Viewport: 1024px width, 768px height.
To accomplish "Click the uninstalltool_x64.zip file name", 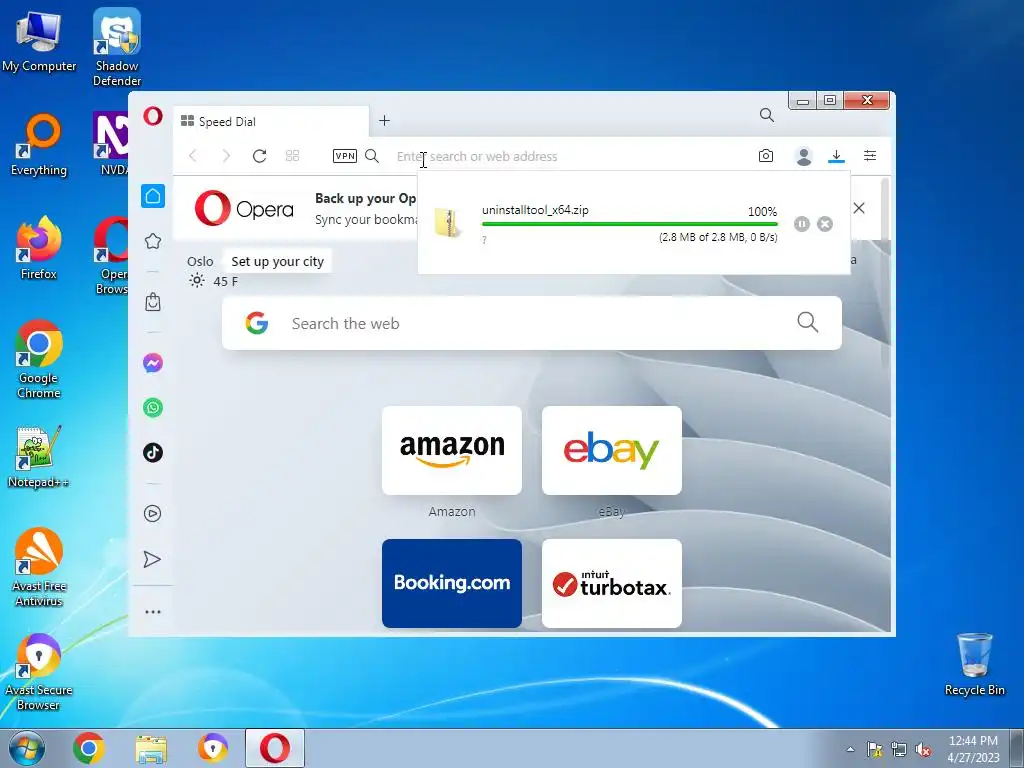I will [536, 210].
